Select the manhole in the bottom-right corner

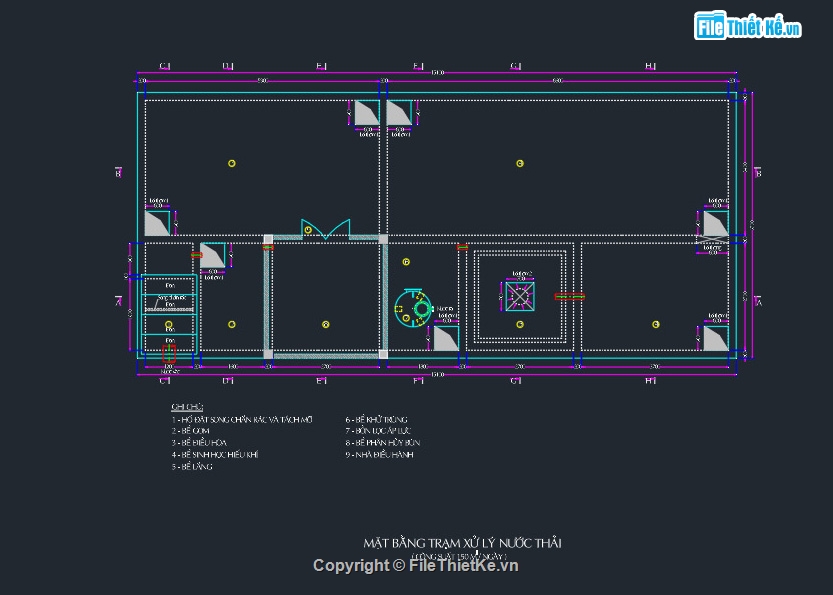[x=715, y=338]
